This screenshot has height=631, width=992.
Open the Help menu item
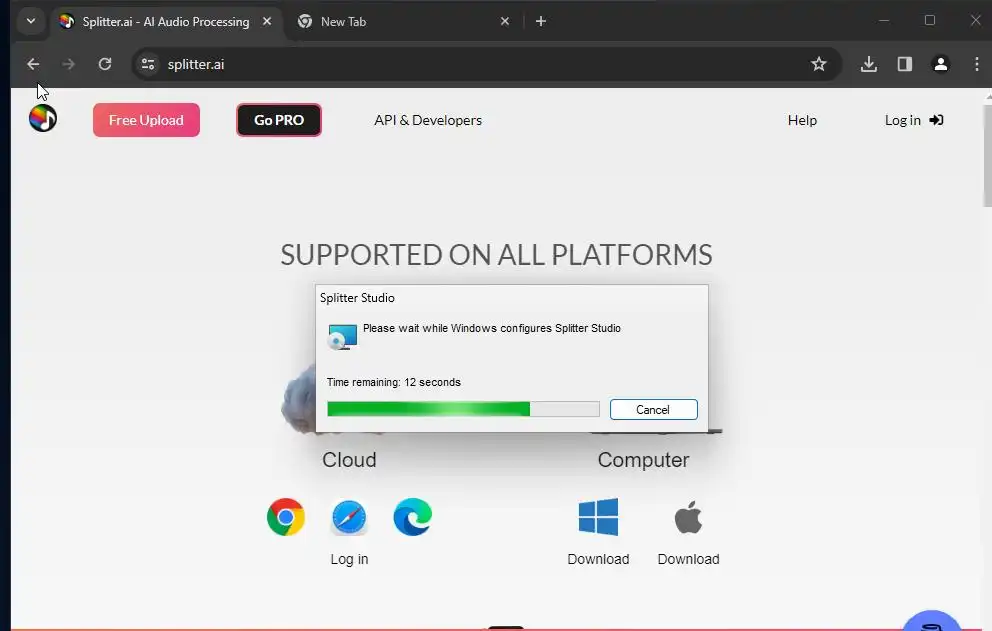click(x=802, y=120)
